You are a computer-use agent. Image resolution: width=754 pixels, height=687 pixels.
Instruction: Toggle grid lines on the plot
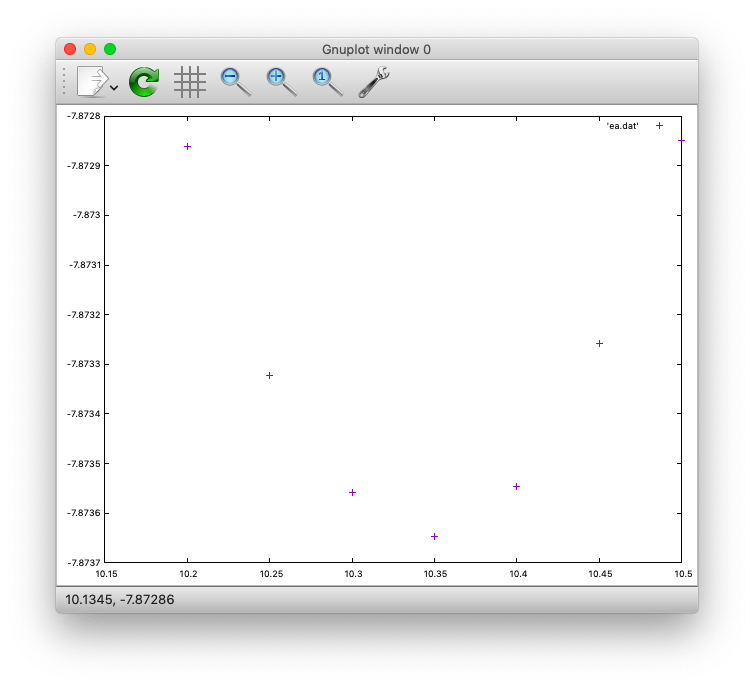tap(190, 82)
